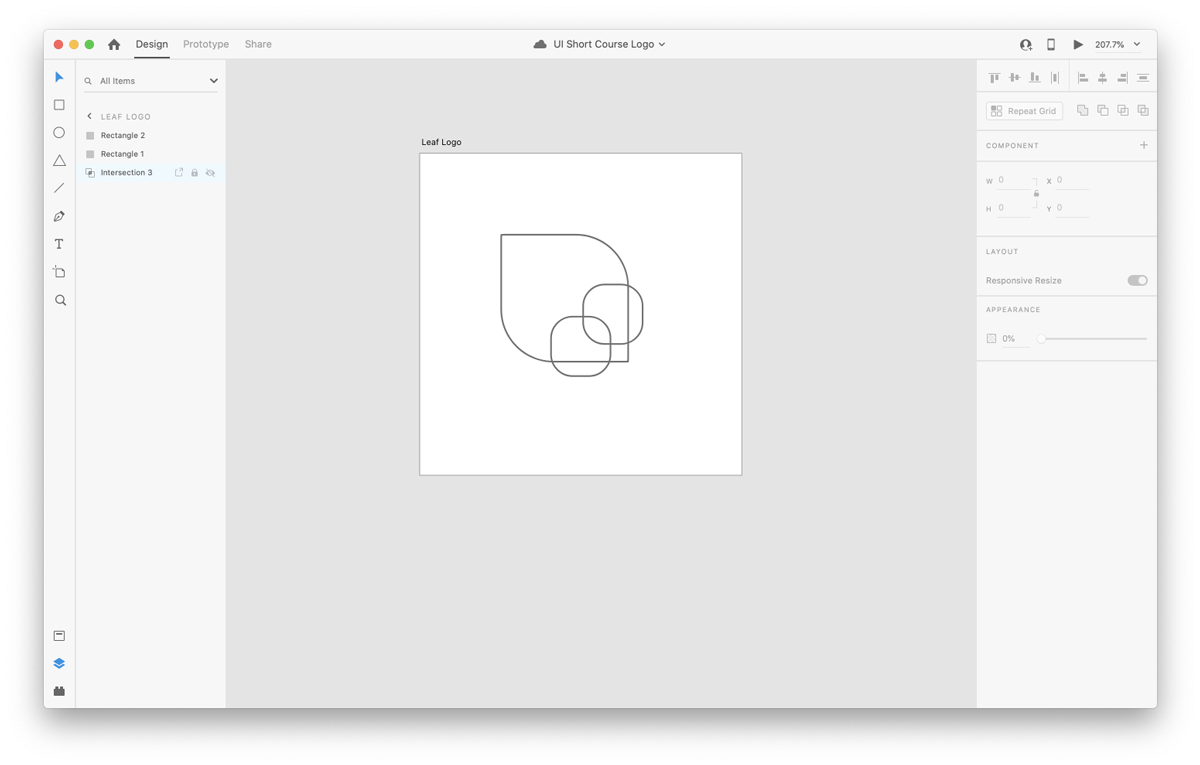Apply Exclude Overlap boolean operation

click(1143, 110)
